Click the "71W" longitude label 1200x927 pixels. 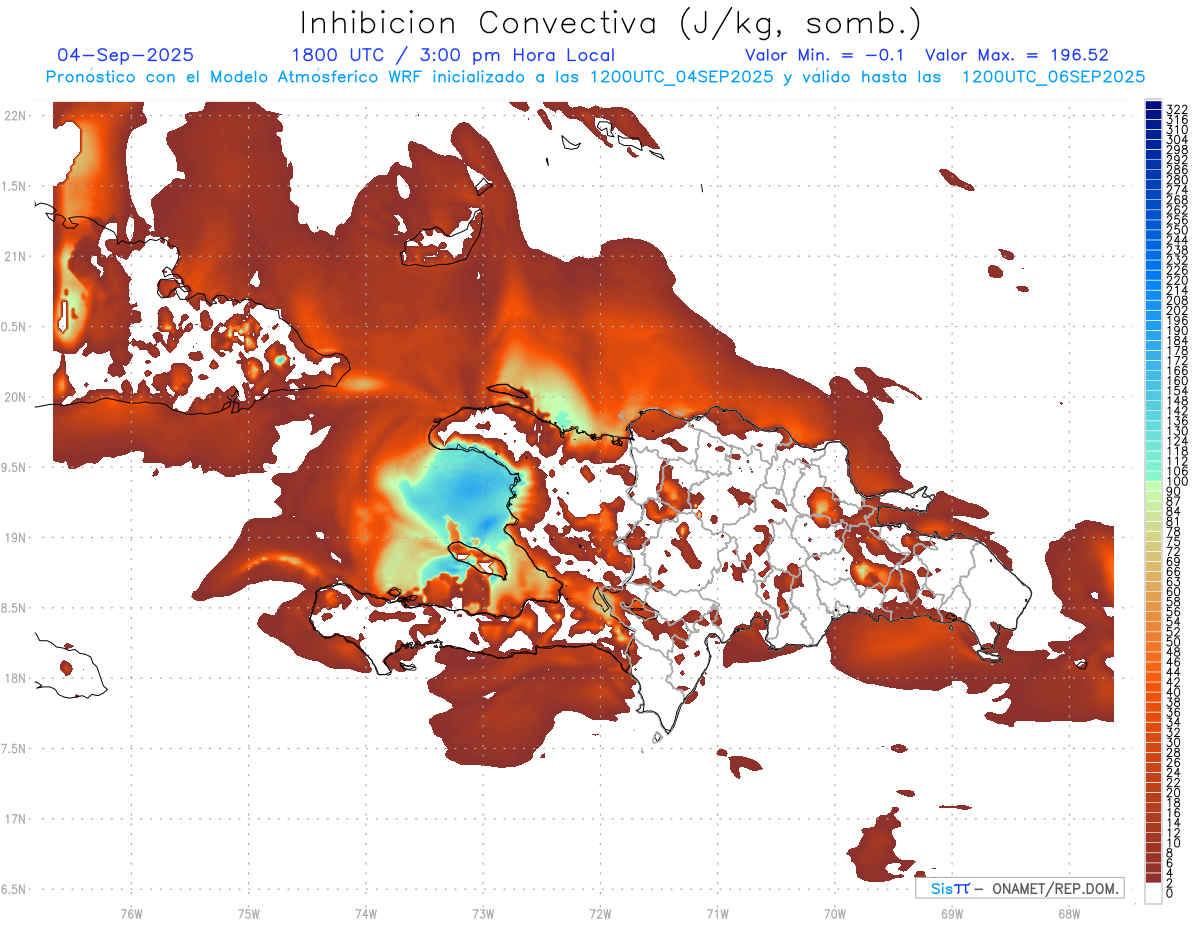[717, 913]
